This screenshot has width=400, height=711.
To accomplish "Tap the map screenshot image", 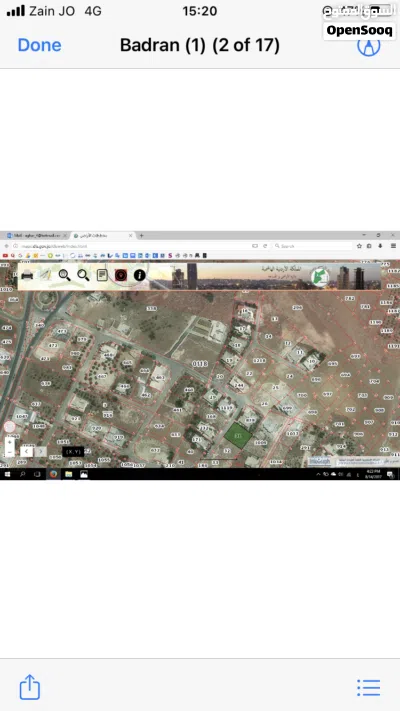I will click(200, 356).
